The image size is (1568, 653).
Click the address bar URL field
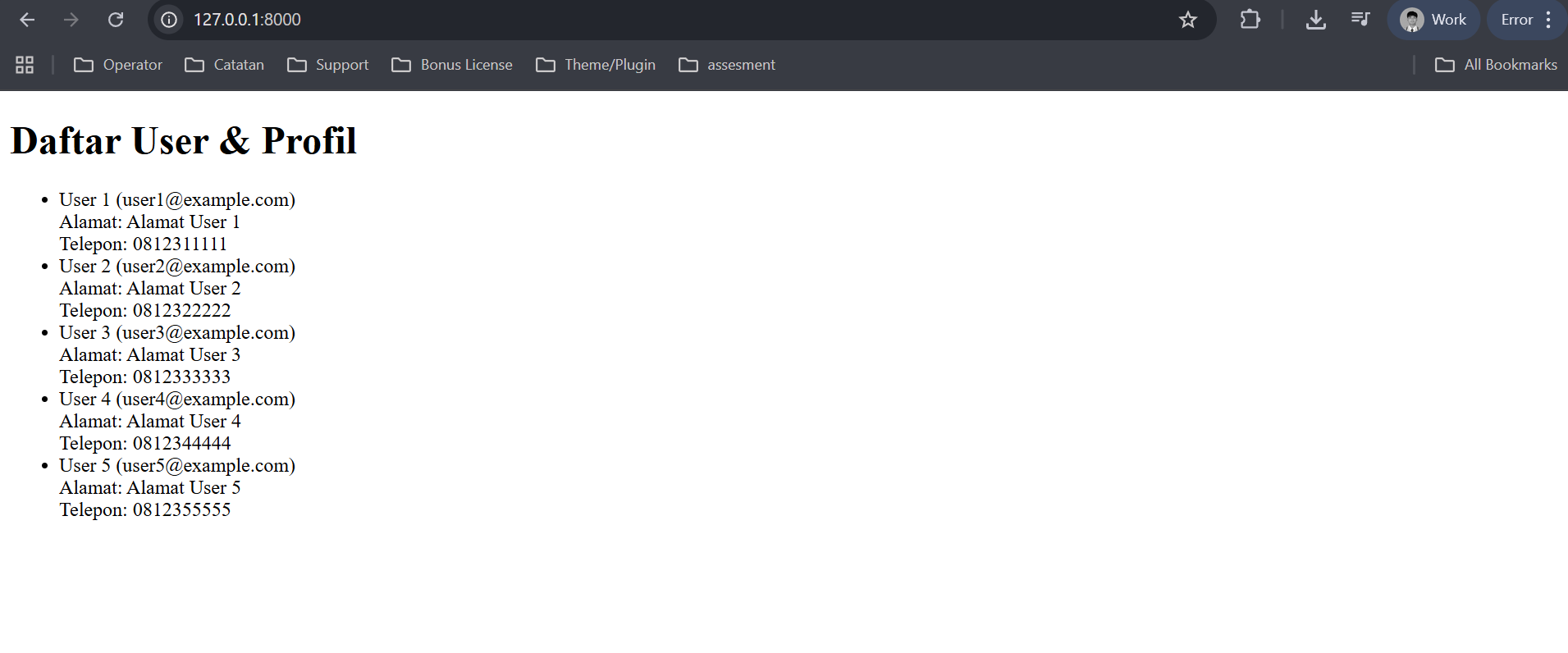coord(656,20)
